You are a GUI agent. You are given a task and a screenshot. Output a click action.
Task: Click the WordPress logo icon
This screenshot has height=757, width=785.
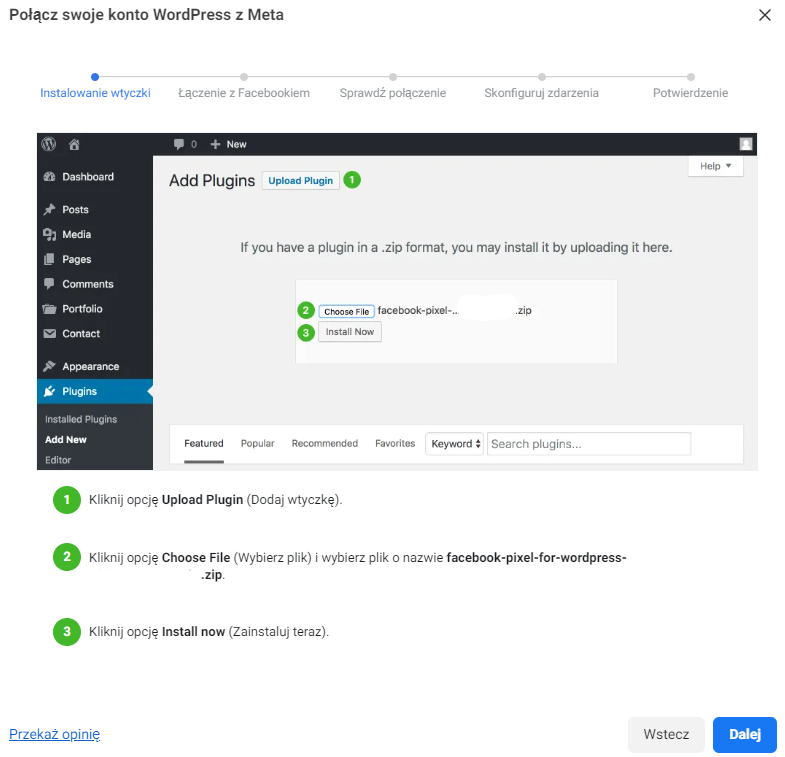click(49, 144)
